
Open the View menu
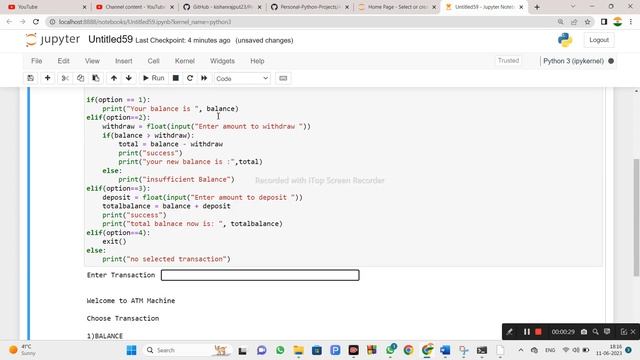click(x=92, y=61)
